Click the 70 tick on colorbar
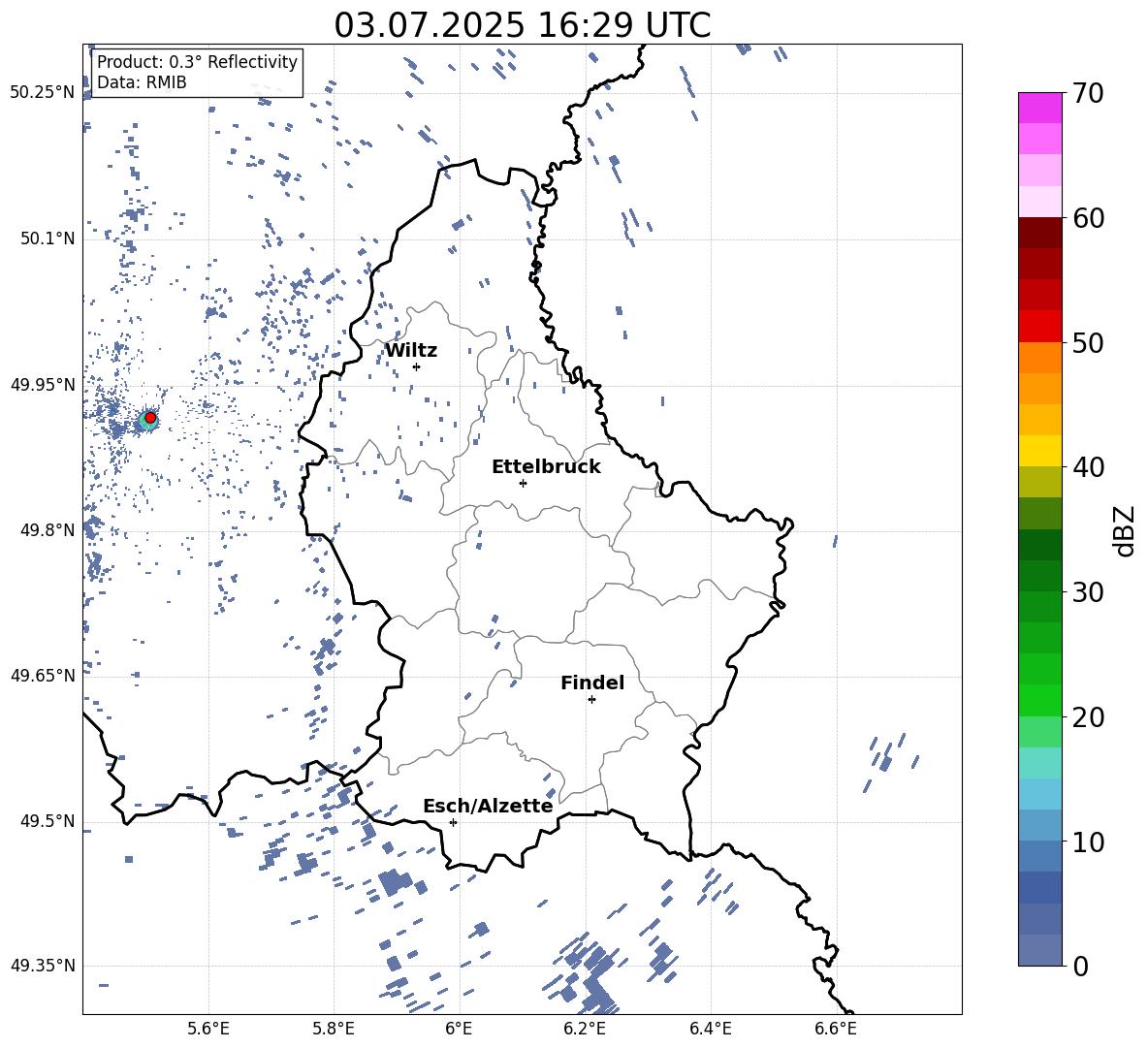 pyautogui.click(x=1087, y=94)
